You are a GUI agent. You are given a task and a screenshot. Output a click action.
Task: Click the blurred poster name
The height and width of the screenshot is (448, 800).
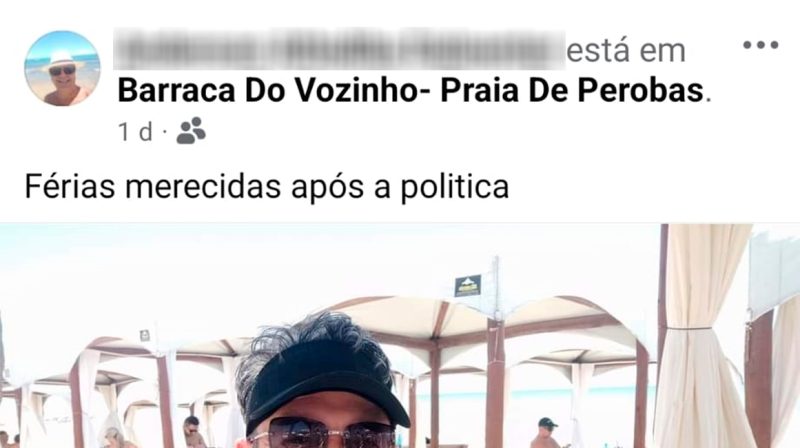[x=339, y=49]
